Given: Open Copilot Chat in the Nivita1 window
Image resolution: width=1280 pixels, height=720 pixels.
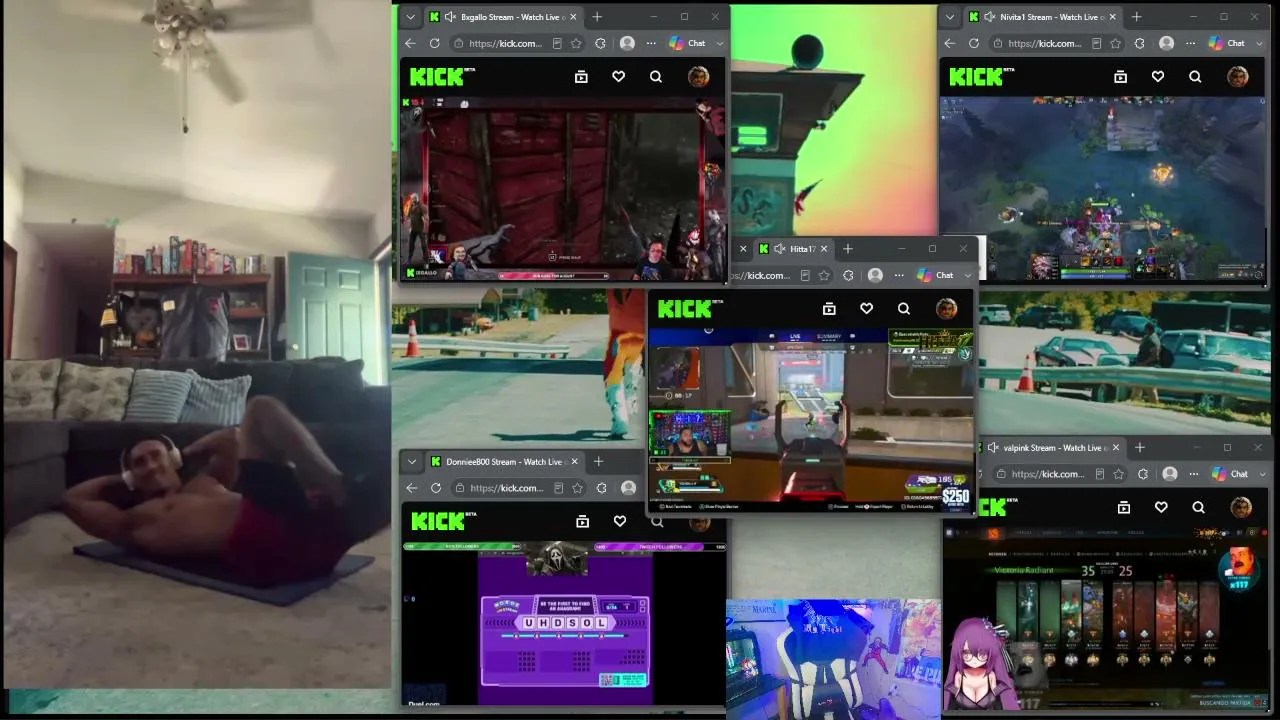Looking at the screenshot, I should (x=1227, y=44).
